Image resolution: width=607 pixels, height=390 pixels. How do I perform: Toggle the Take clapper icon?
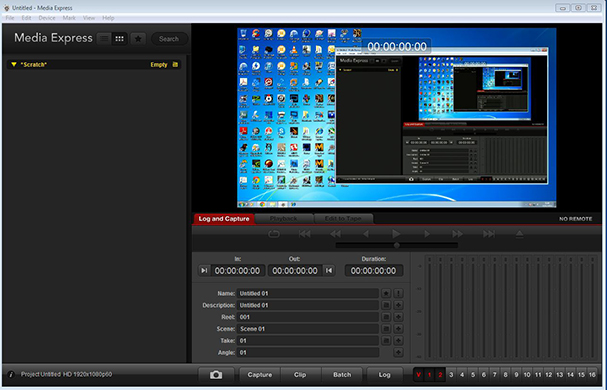(x=386, y=340)
